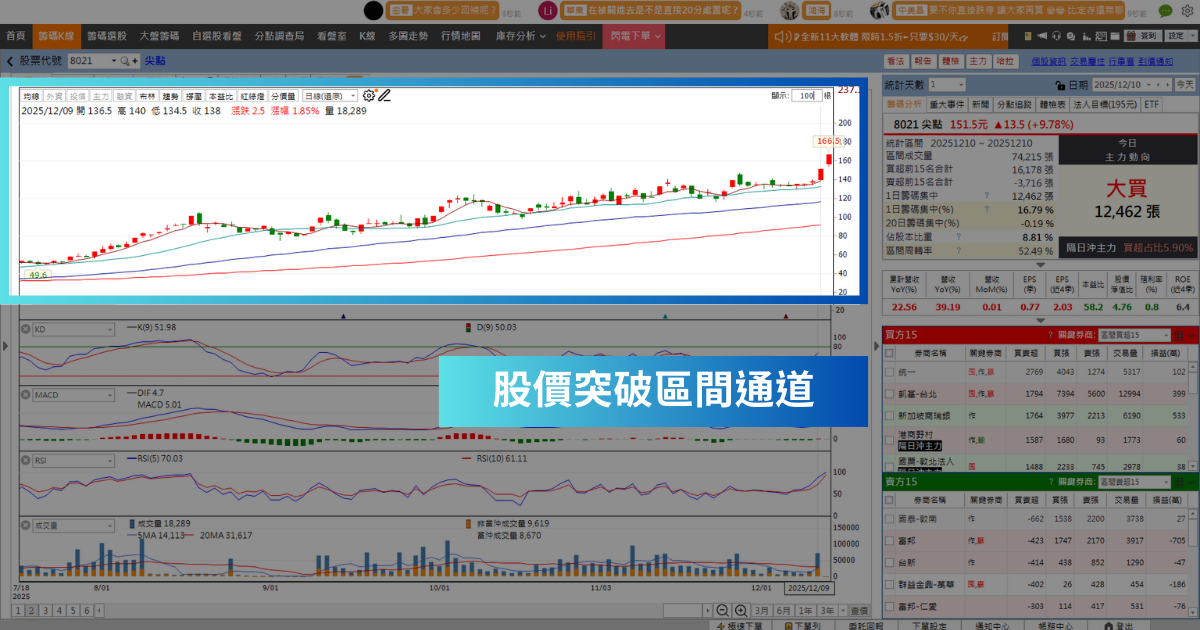
Task: Open 行情地圖 menu
Action: coord(461,36)
